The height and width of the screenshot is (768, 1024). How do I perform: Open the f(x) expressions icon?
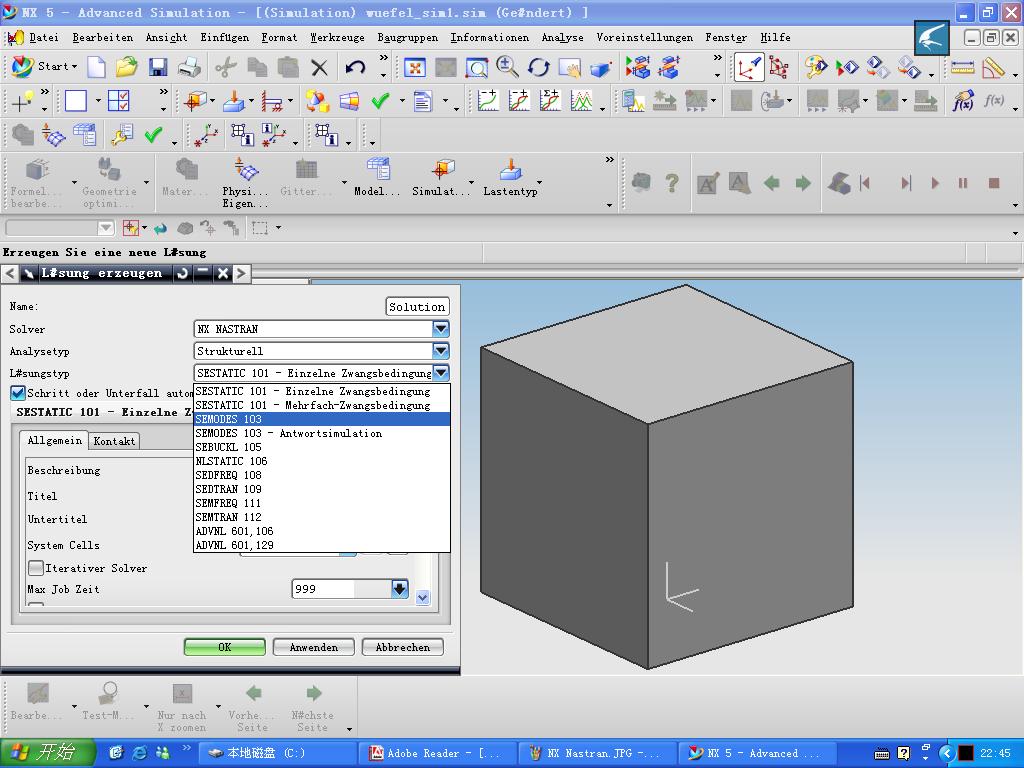coord(963,101)
